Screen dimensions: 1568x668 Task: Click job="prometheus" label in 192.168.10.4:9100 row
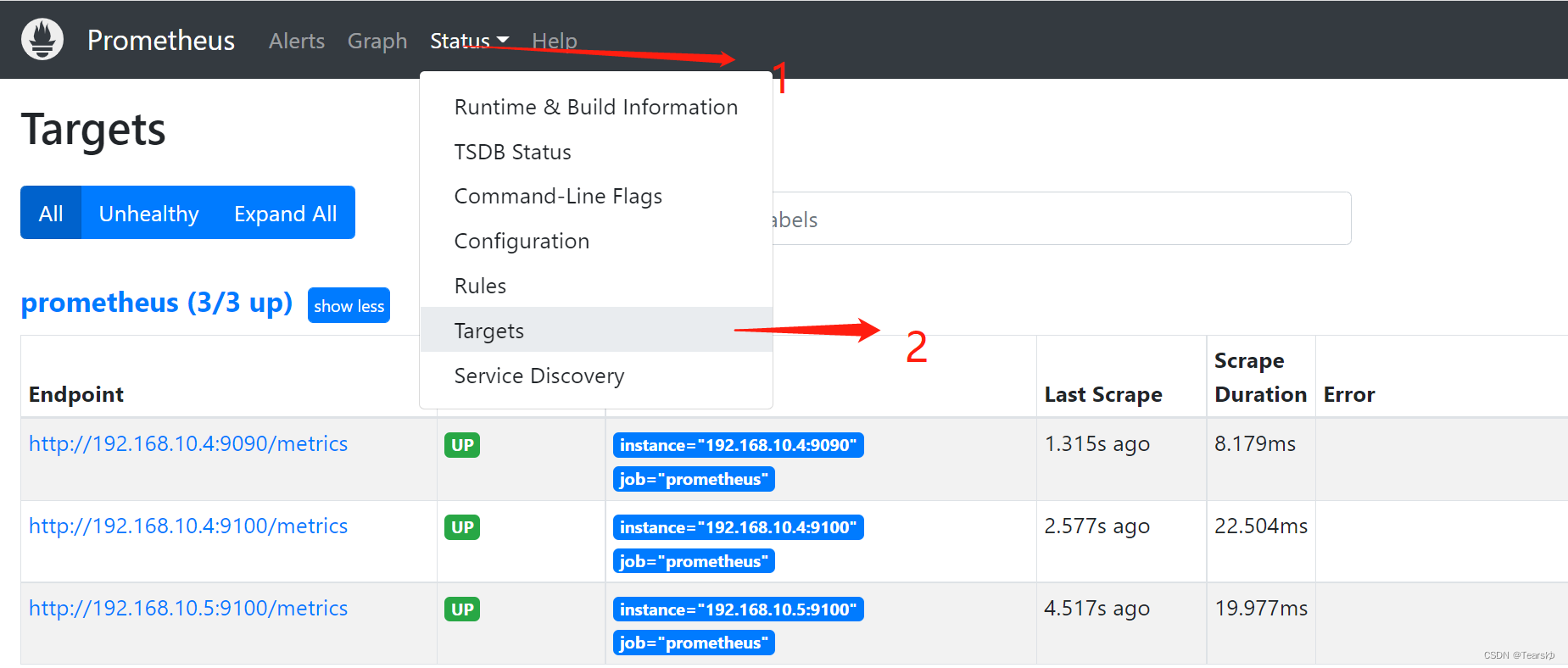[694, 561]
